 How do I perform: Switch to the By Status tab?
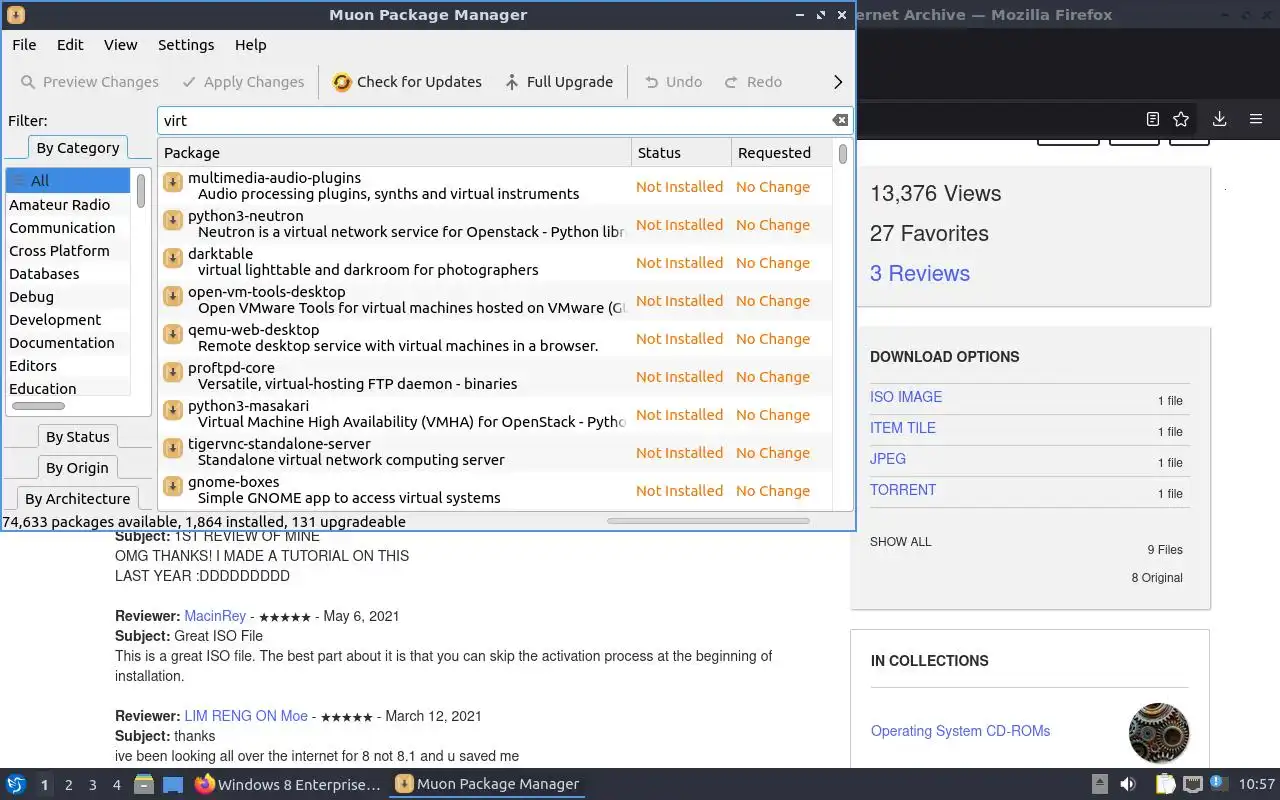[78, 437]
